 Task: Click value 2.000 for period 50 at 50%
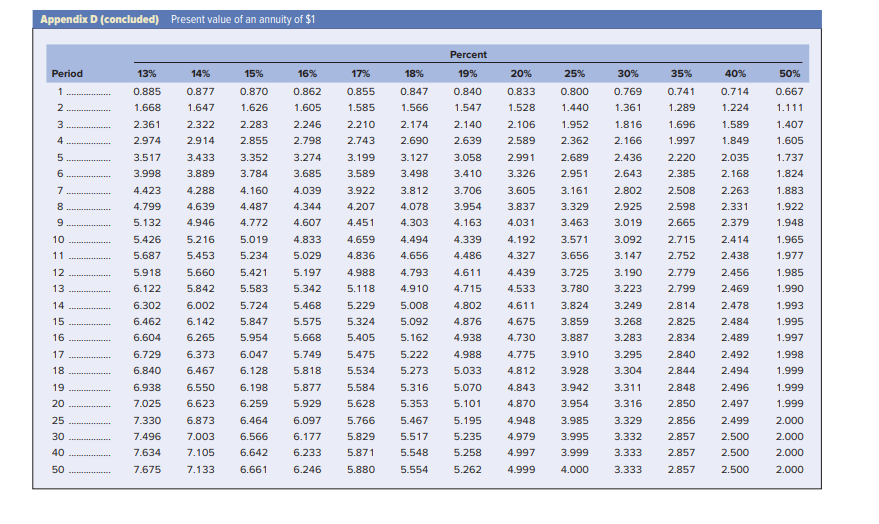[x=789, y=470]
